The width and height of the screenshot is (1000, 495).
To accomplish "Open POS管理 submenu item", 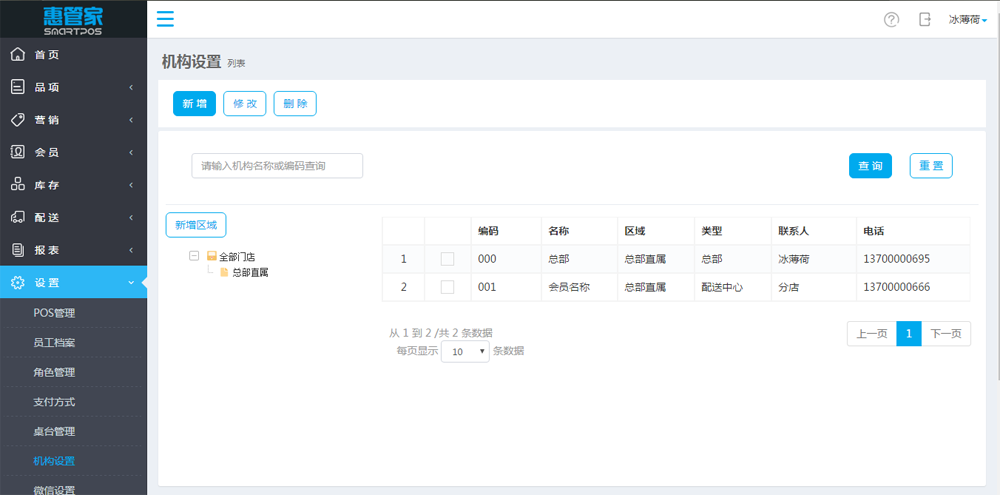I will pyautogui.click(x=54, y=313).
